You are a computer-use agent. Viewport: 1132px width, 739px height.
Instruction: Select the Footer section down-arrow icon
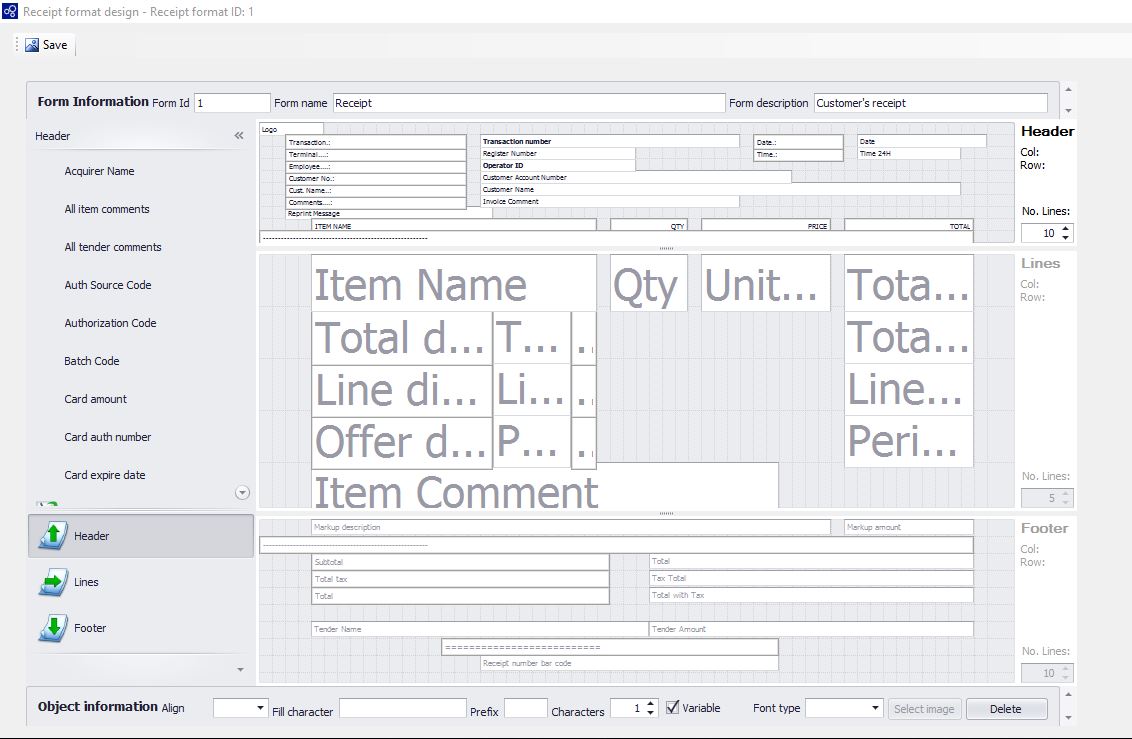[x=52, y=628]
